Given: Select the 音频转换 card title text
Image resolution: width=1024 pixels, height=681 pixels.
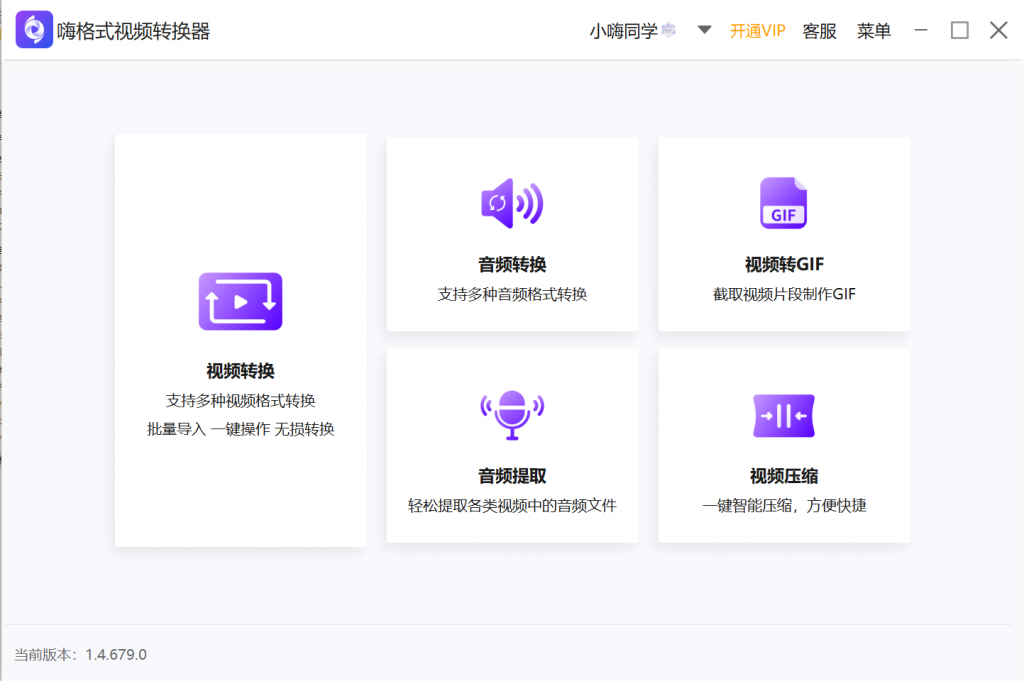Looking at the screenshot, I should coord(512,263).
